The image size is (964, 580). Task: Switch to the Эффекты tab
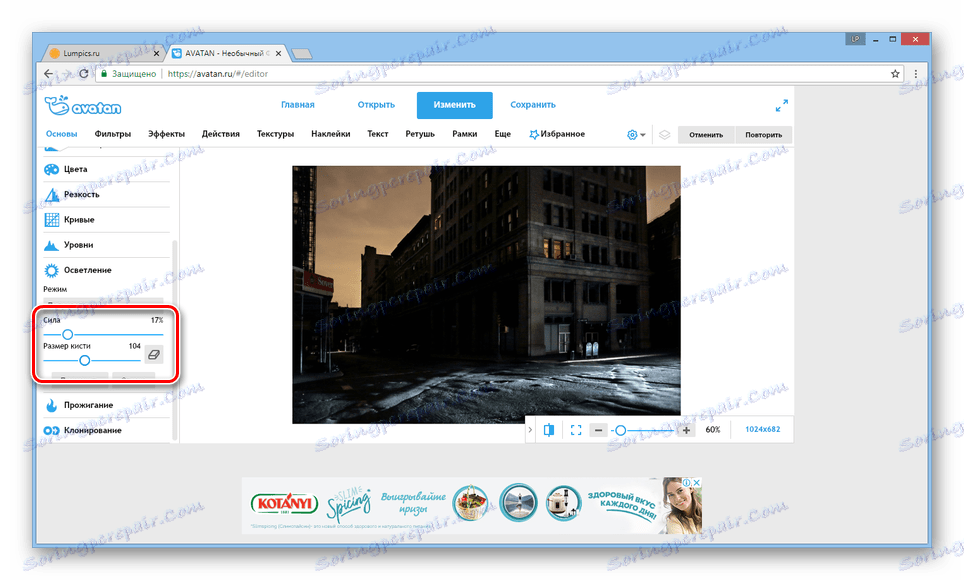tap(166, 134)
